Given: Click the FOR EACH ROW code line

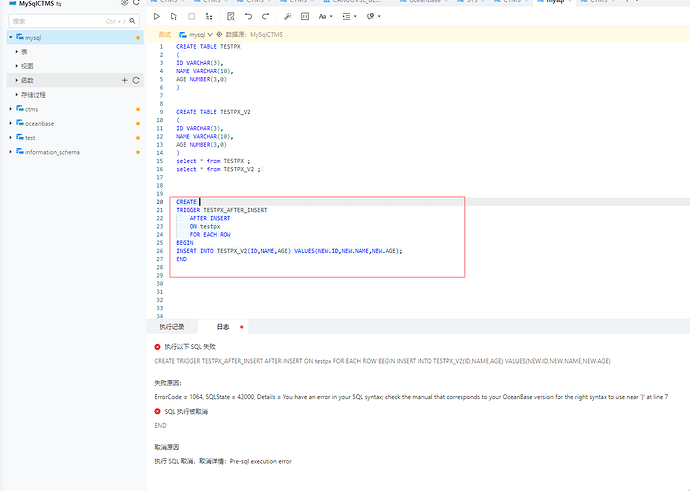Looking at the screenshot, I should pyautogui.click(x=210, y=235).
